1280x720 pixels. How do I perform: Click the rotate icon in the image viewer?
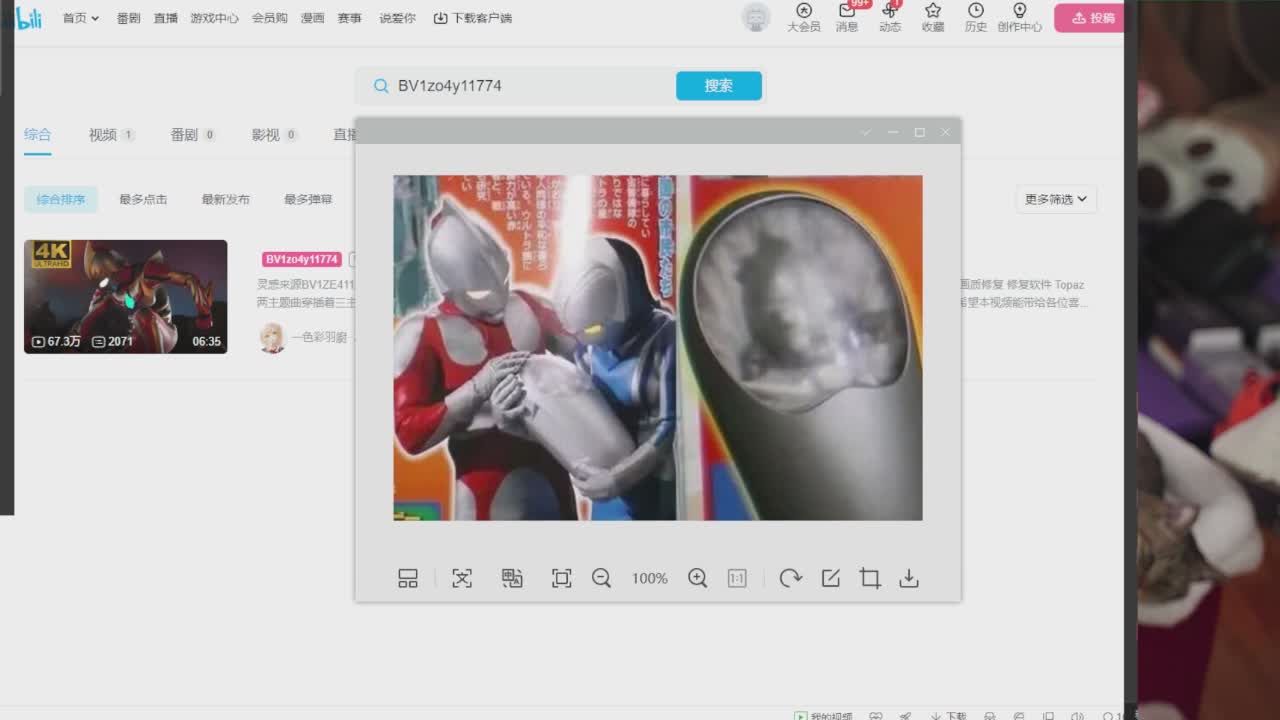point(791,578)
